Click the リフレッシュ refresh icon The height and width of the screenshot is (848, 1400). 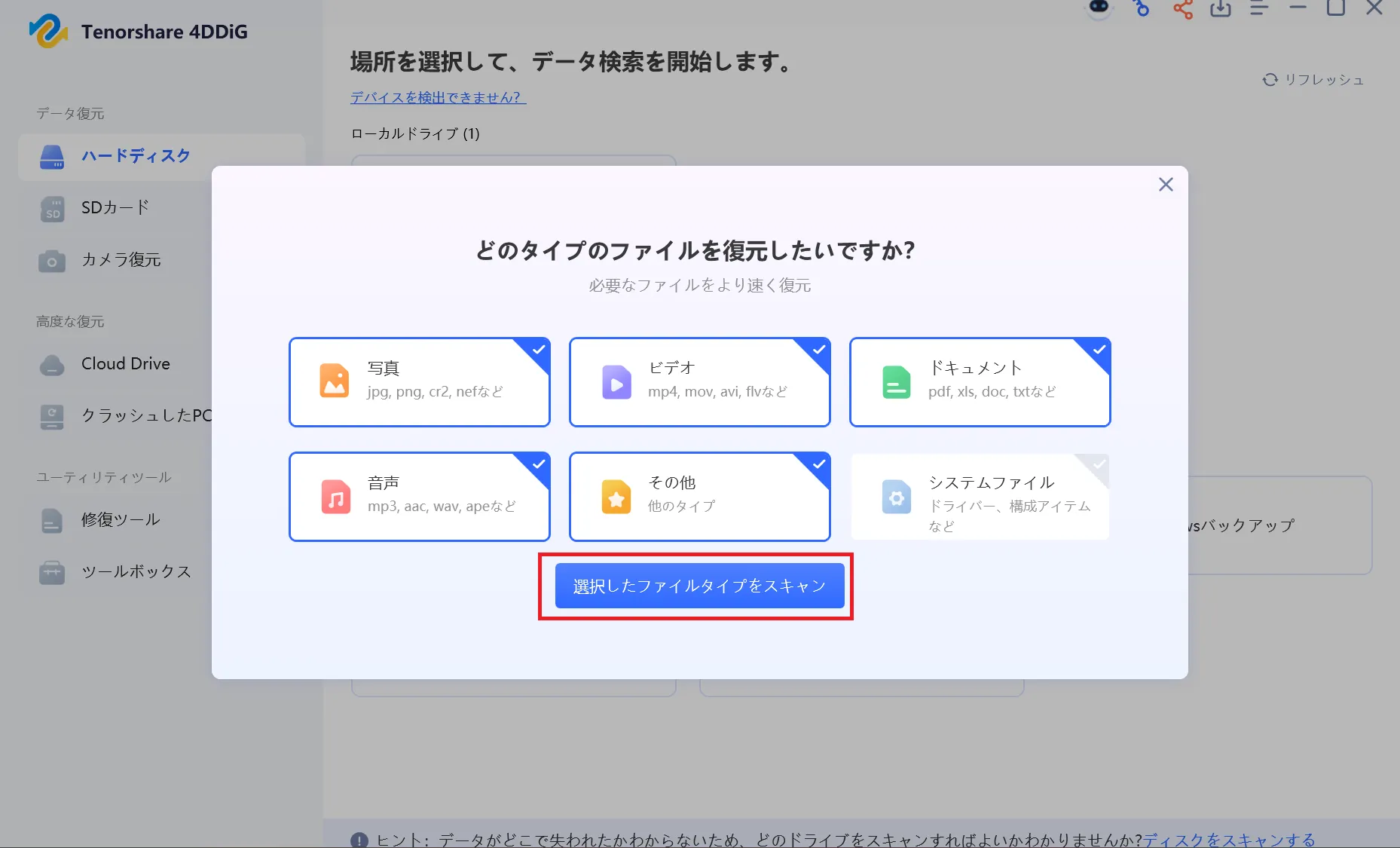(x=1271, y=79)
